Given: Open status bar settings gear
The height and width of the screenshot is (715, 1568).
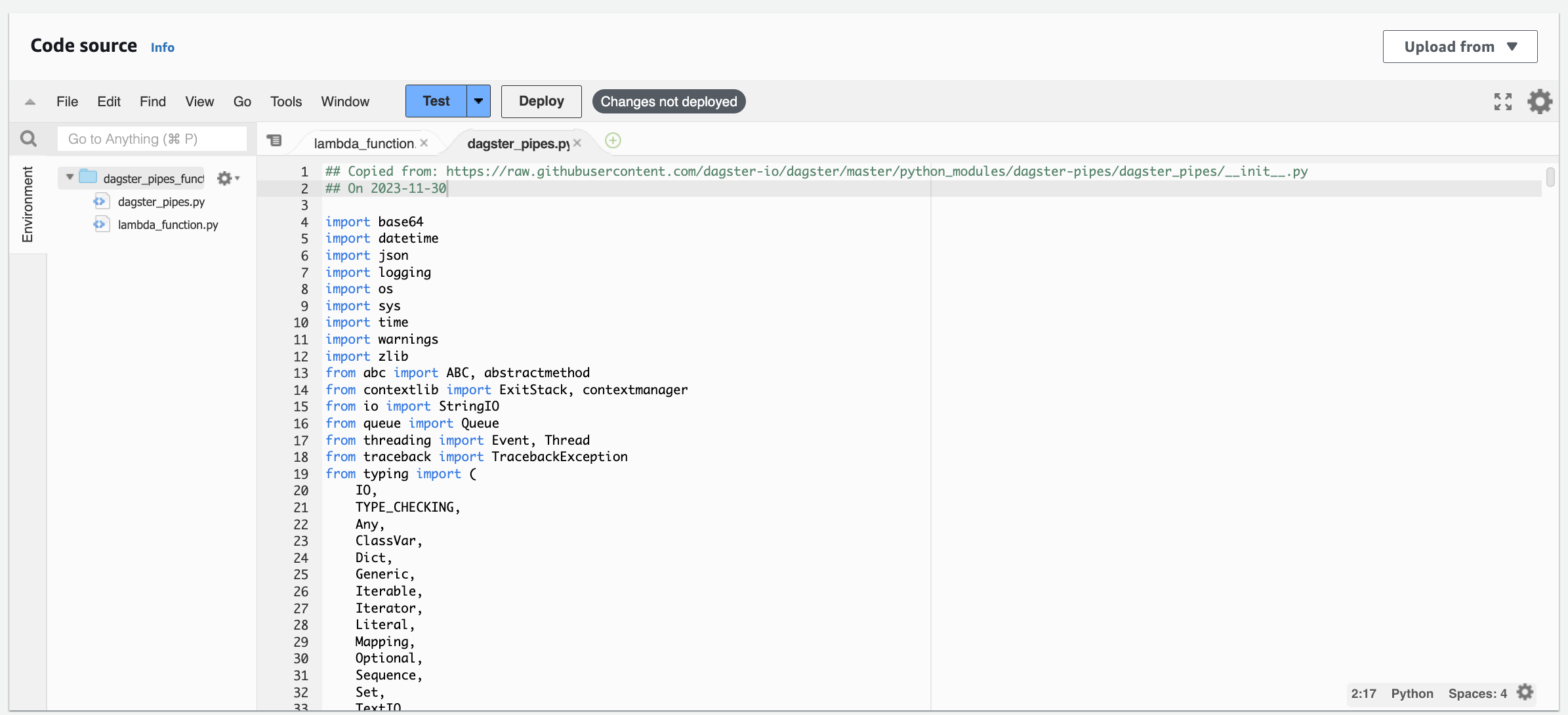Looking at the screenshot, I should pos(1525,692).
